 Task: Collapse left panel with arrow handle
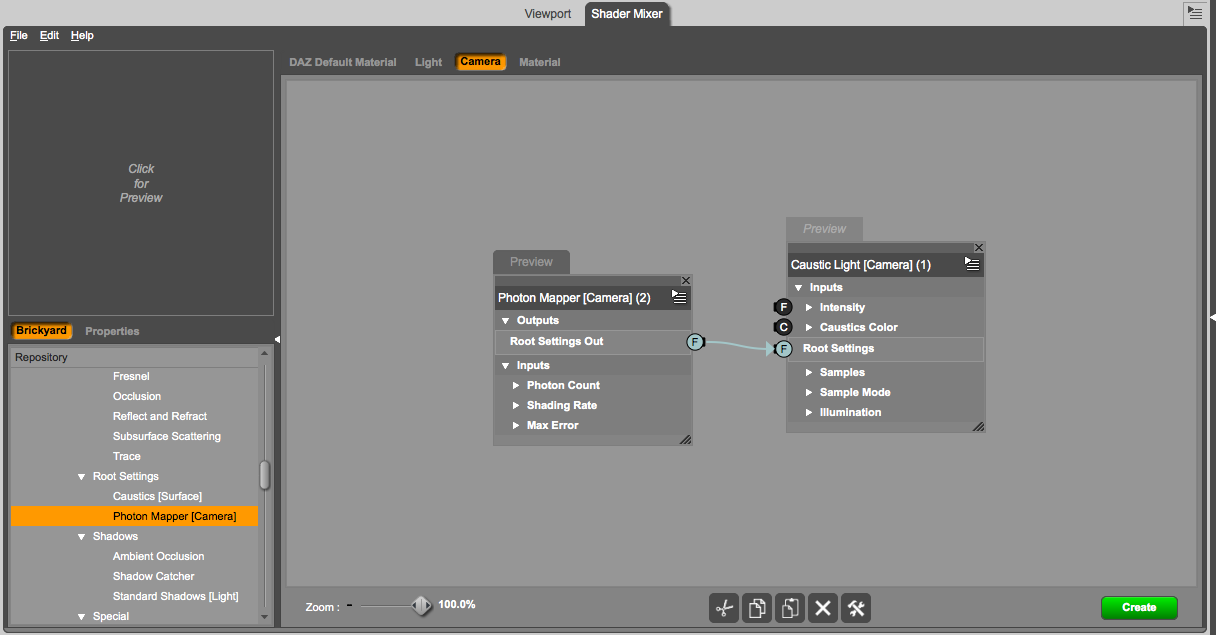pyautogui.click(x=277, y=339)
